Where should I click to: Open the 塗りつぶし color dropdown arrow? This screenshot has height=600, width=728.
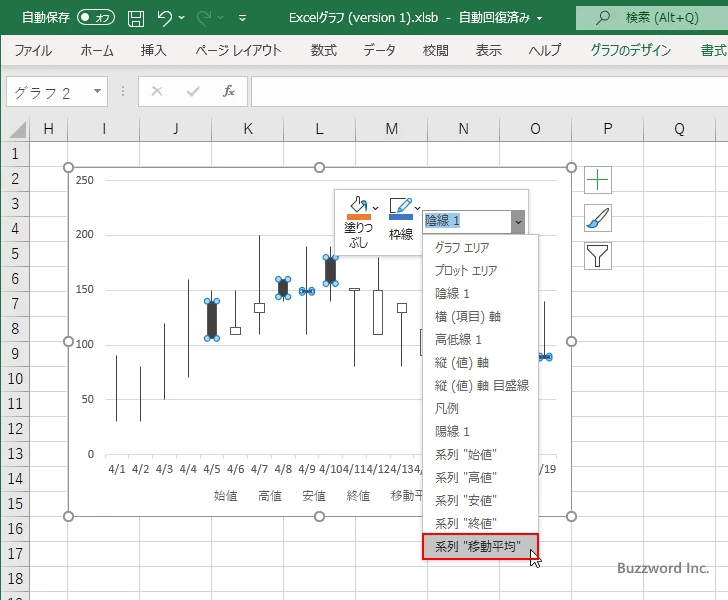click(x=376, y=208)
